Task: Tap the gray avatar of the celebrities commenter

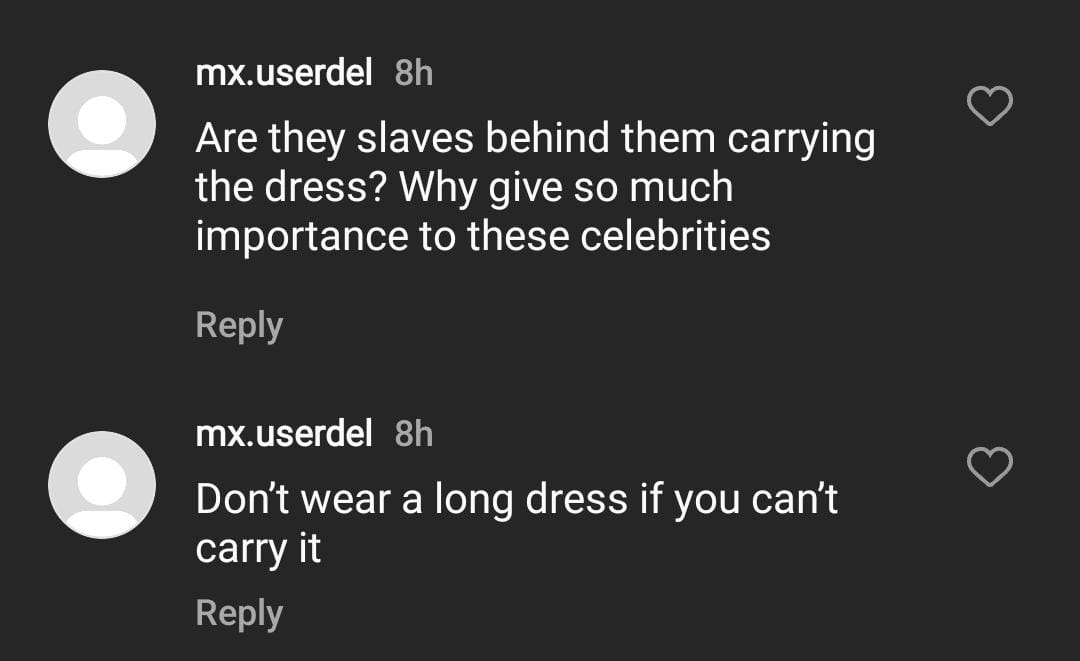Action: [x=102, y=124]
